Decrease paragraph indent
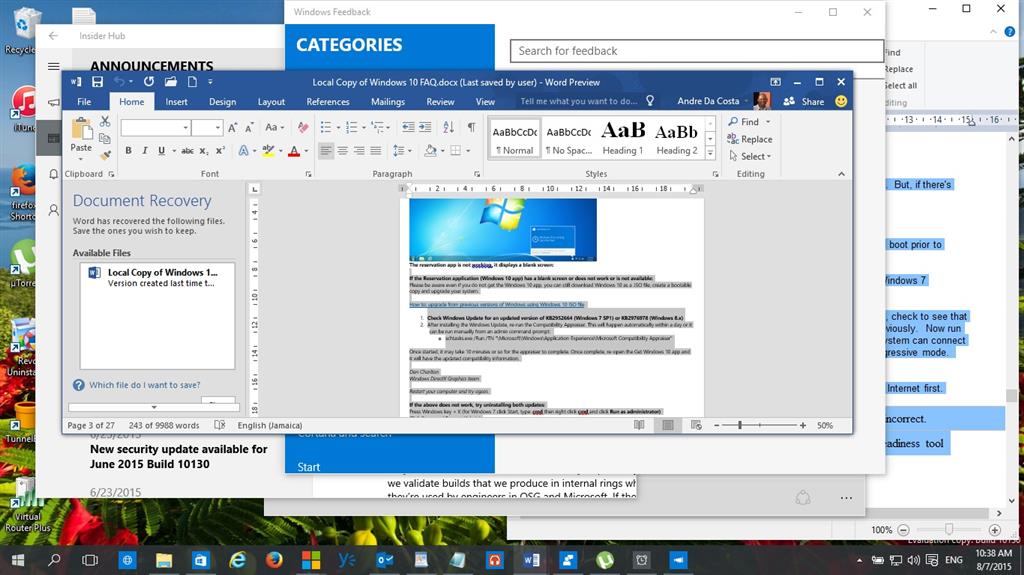Screen dimensions: 1024x575 [408, 127]
